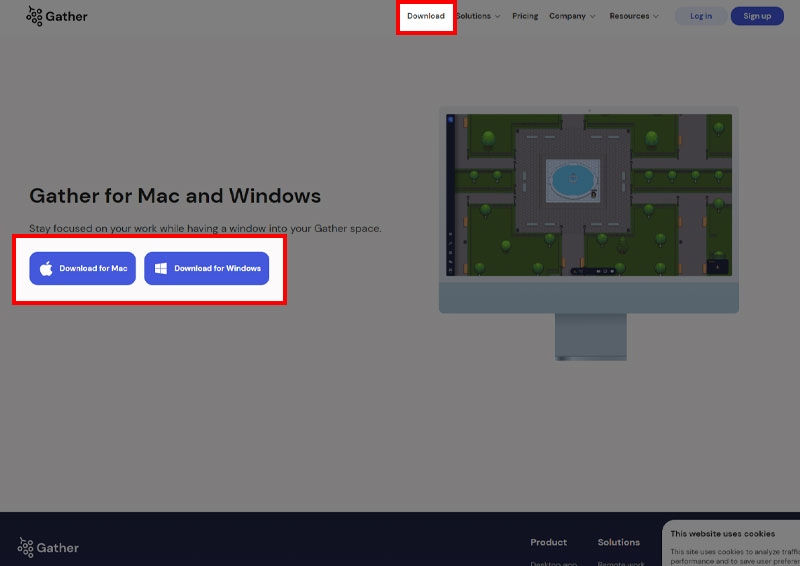Click the Solutions footer heading

tap(618, 542)
